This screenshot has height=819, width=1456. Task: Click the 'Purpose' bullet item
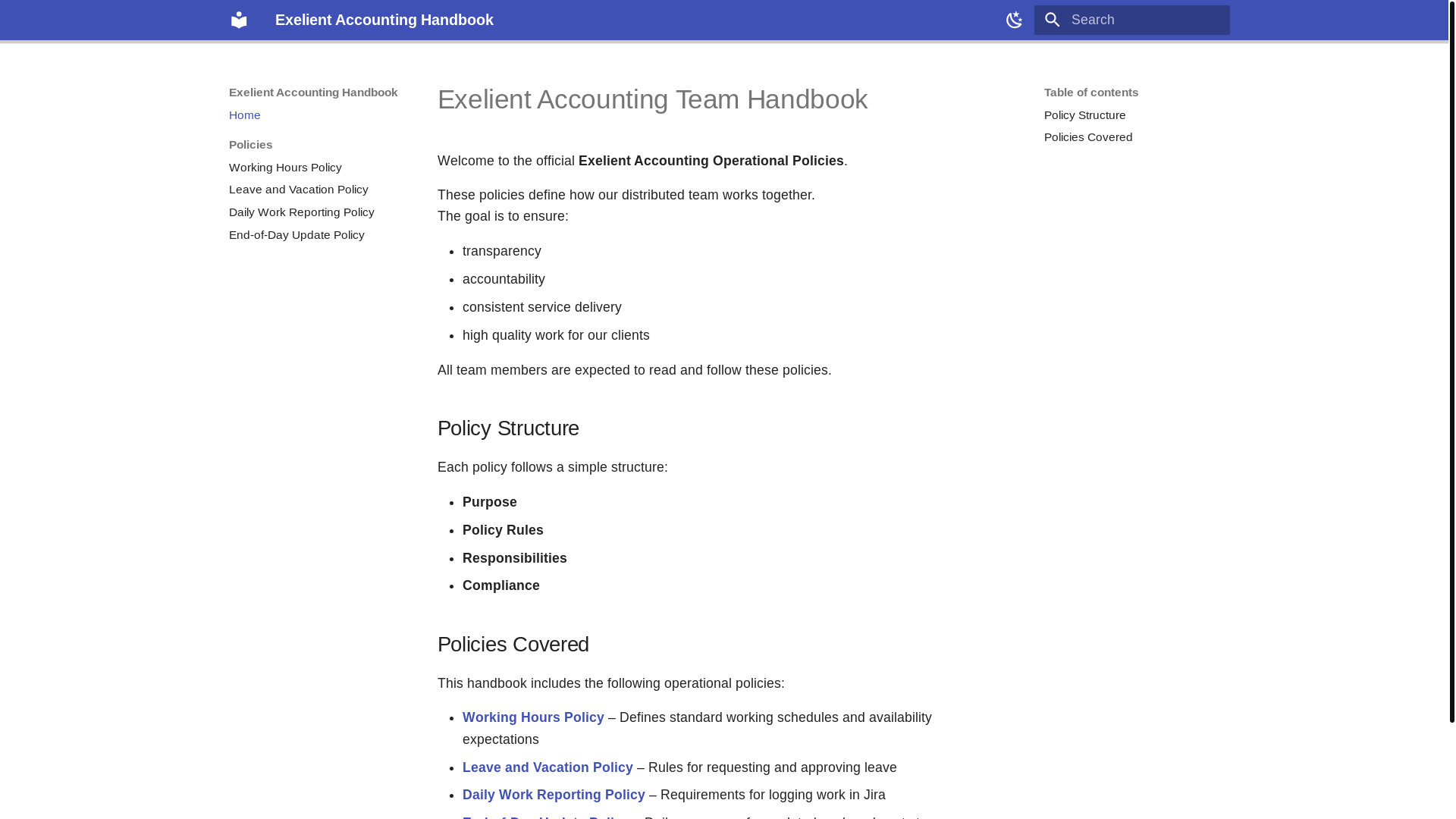pos(490,502)
